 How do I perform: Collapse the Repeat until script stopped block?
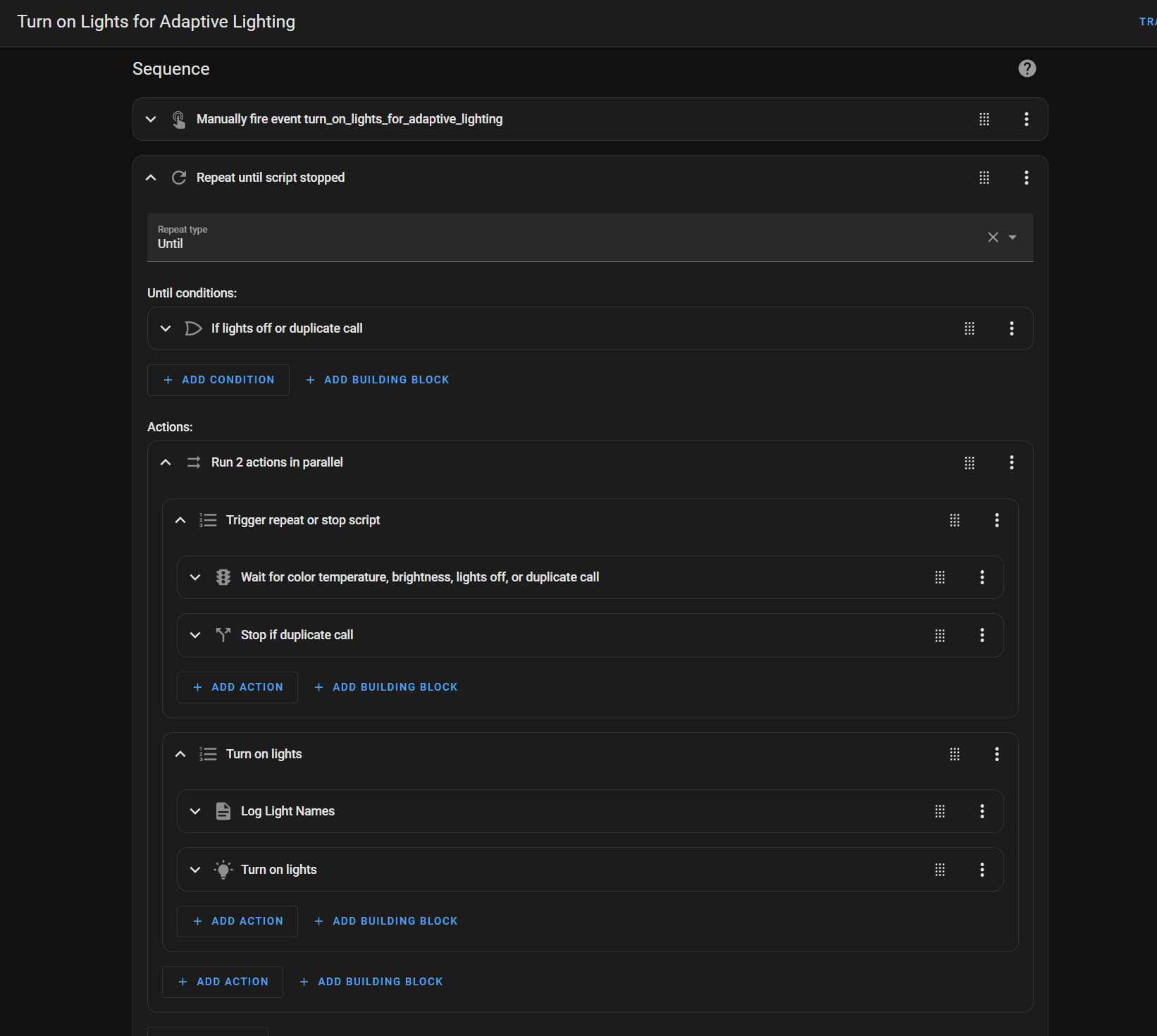point(151,178)
